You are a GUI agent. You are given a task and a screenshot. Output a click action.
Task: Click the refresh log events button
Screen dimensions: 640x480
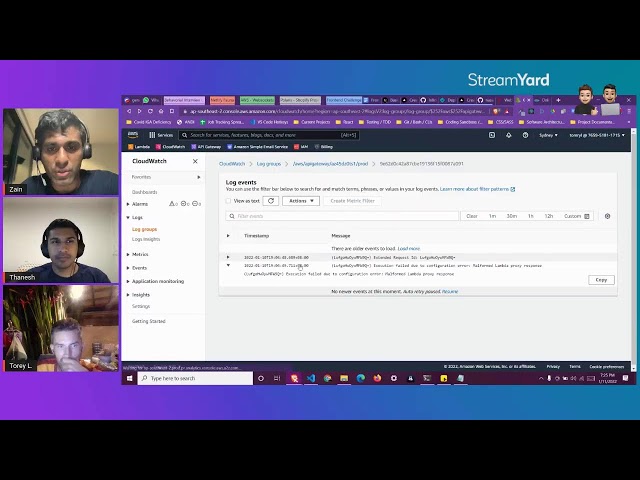271,201
